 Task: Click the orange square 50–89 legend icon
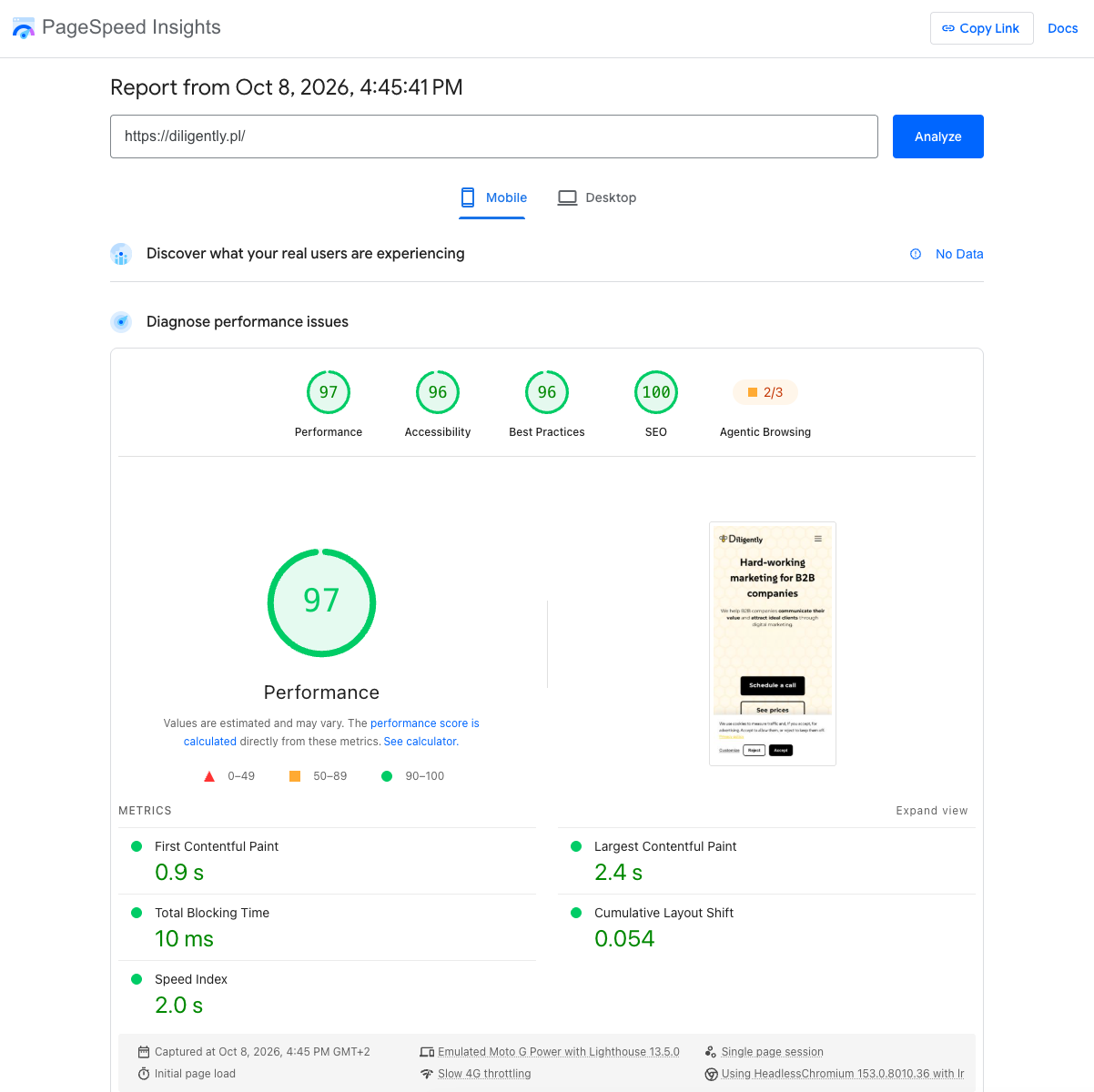[295, 776]
